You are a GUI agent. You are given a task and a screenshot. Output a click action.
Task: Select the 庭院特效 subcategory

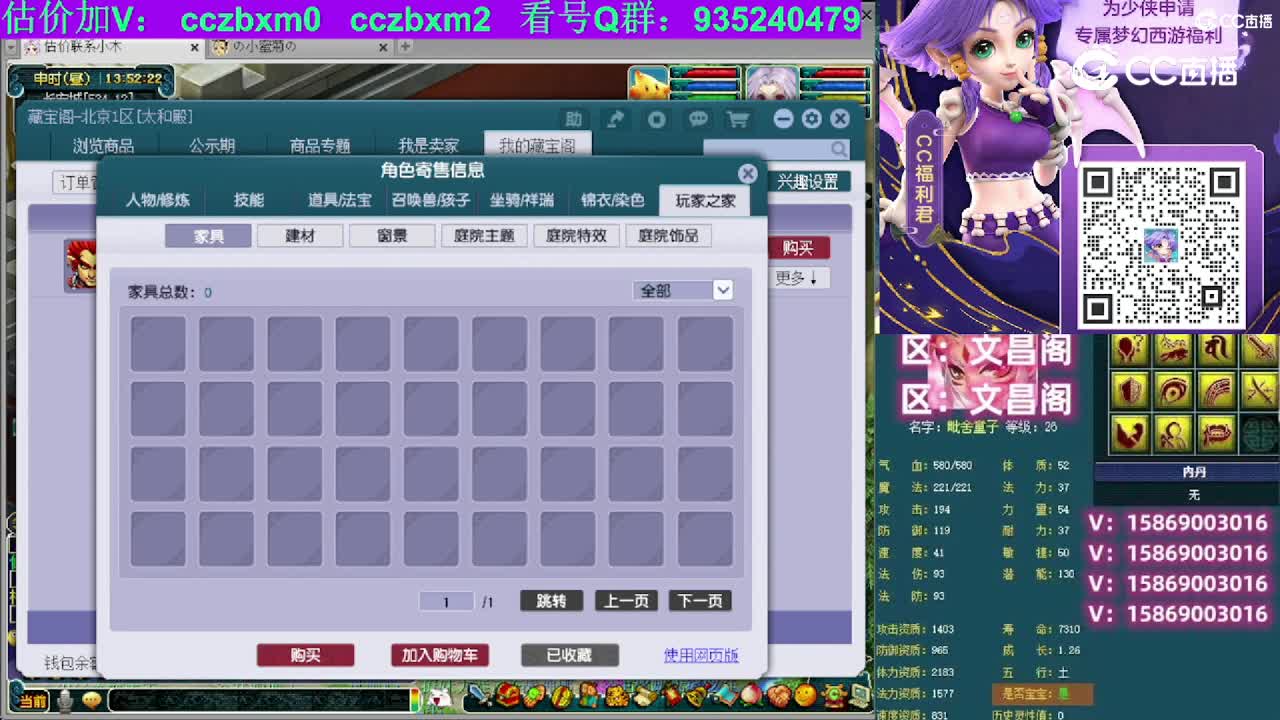(576, 236)
